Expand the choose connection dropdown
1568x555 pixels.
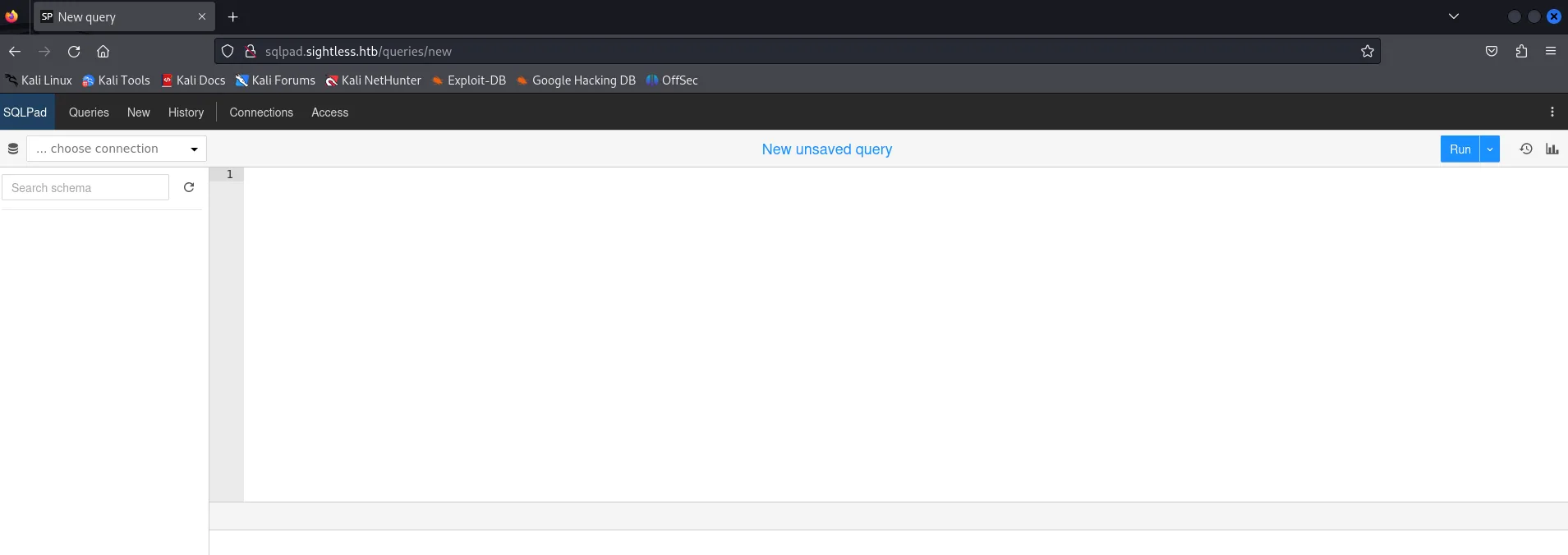coord(117,149)
